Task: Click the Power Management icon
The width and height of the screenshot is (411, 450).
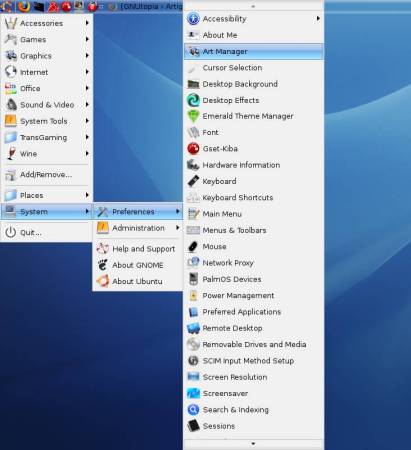Action: (x=193, y=296)
